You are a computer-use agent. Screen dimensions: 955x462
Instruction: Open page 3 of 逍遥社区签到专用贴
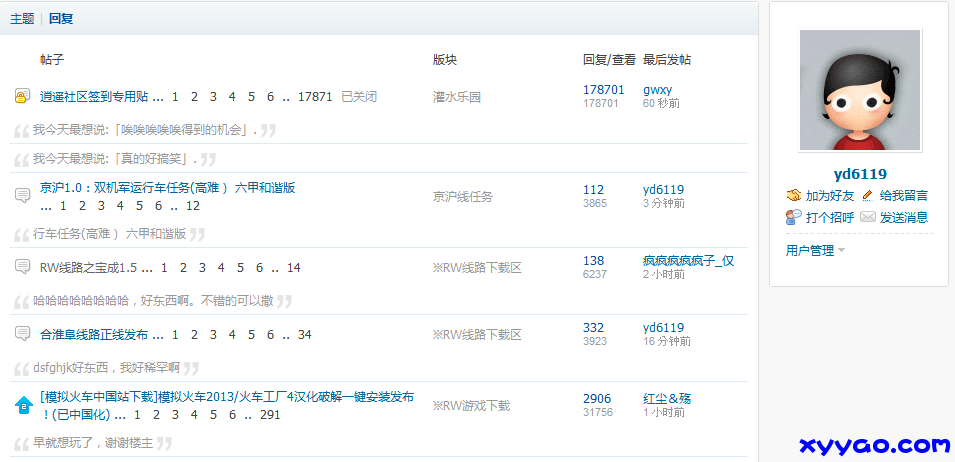point(213,96)
